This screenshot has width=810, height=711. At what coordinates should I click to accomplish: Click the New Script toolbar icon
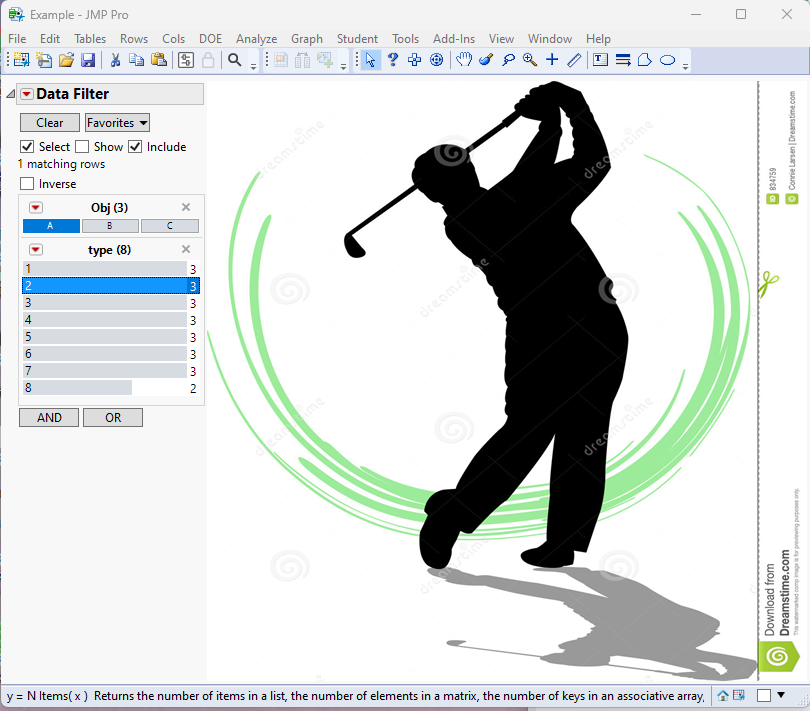(44, 60)
